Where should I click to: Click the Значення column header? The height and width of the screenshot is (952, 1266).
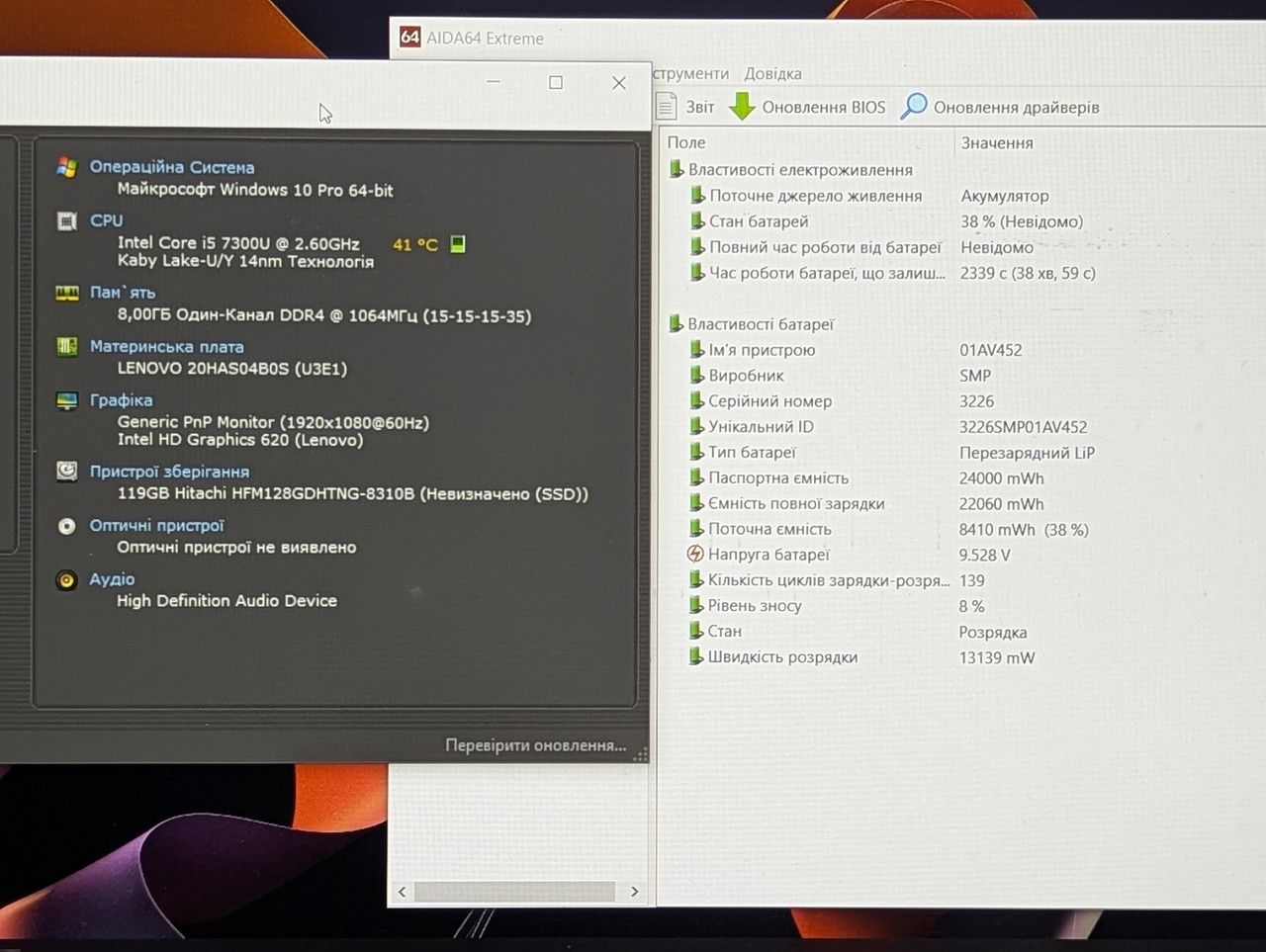(997, 143)
